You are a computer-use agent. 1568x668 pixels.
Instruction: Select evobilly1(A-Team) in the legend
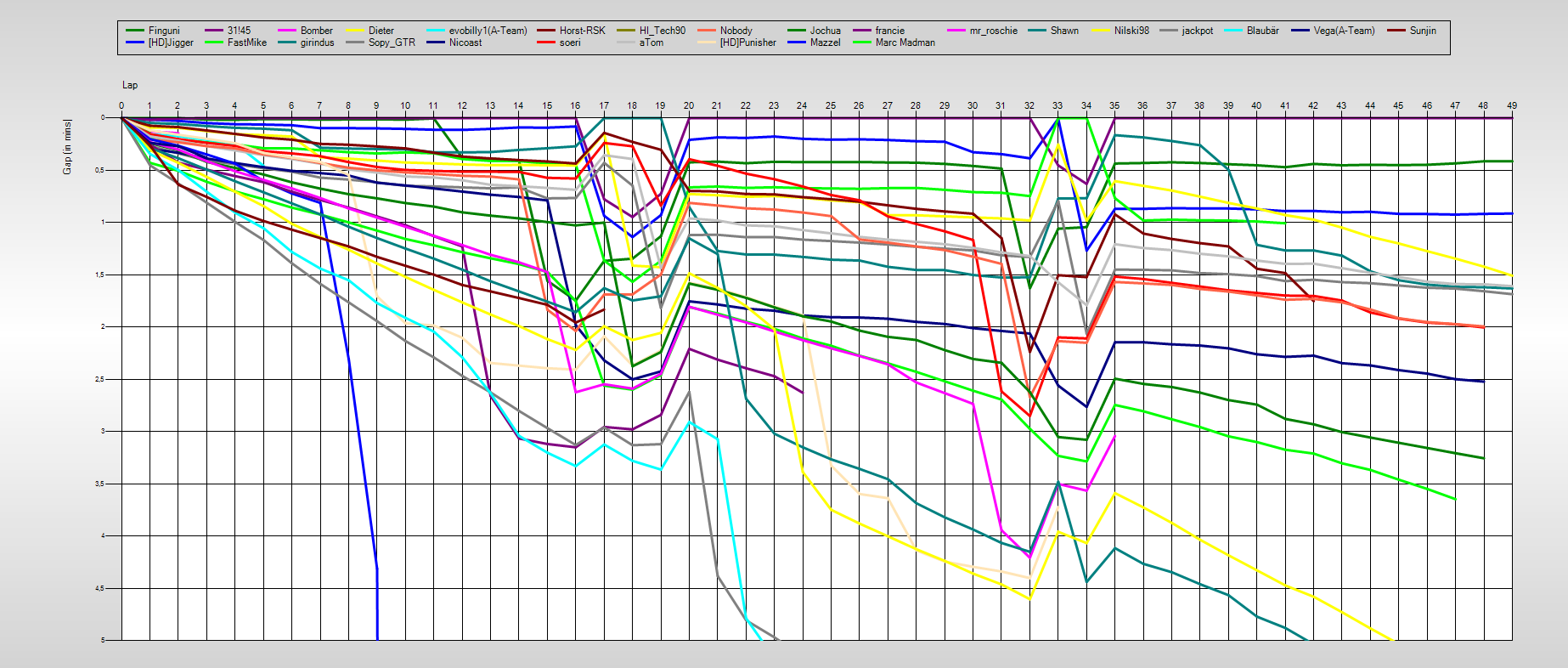pyautogui.click(x=488, y=31)
